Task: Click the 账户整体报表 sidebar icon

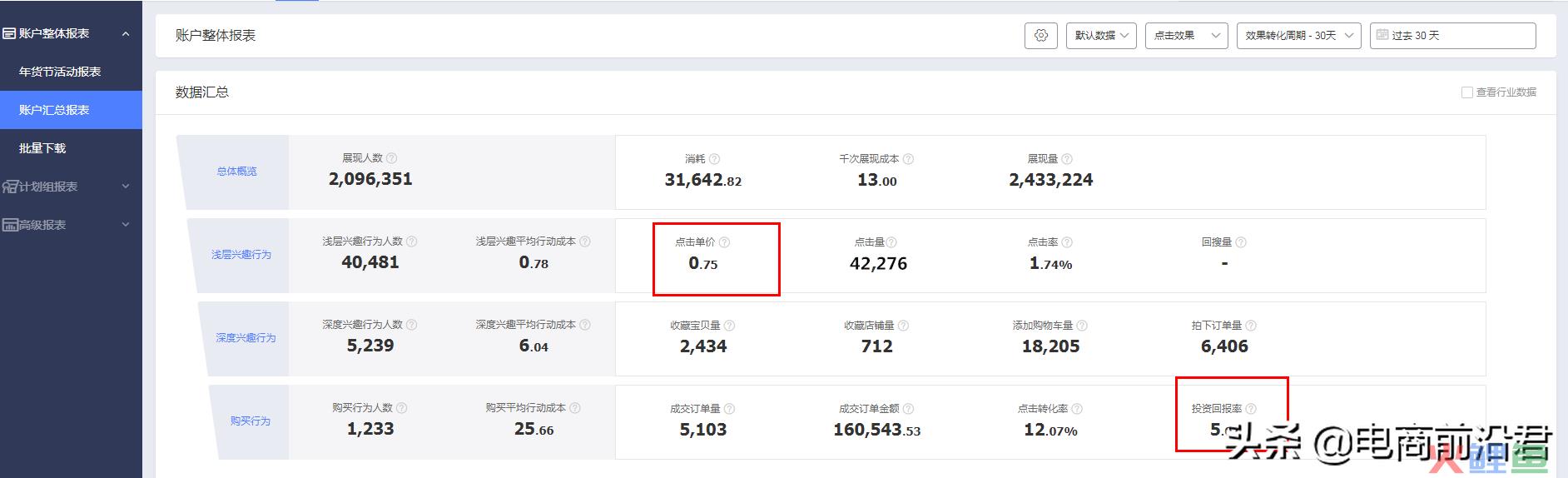Action: click(x=9, y=33)
